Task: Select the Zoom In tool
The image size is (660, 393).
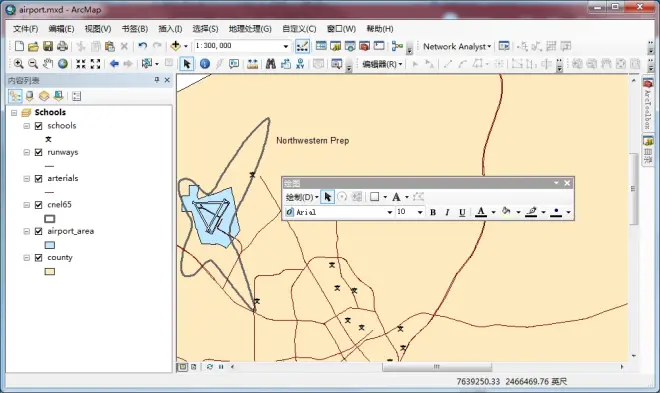Action: pos(19,64)
